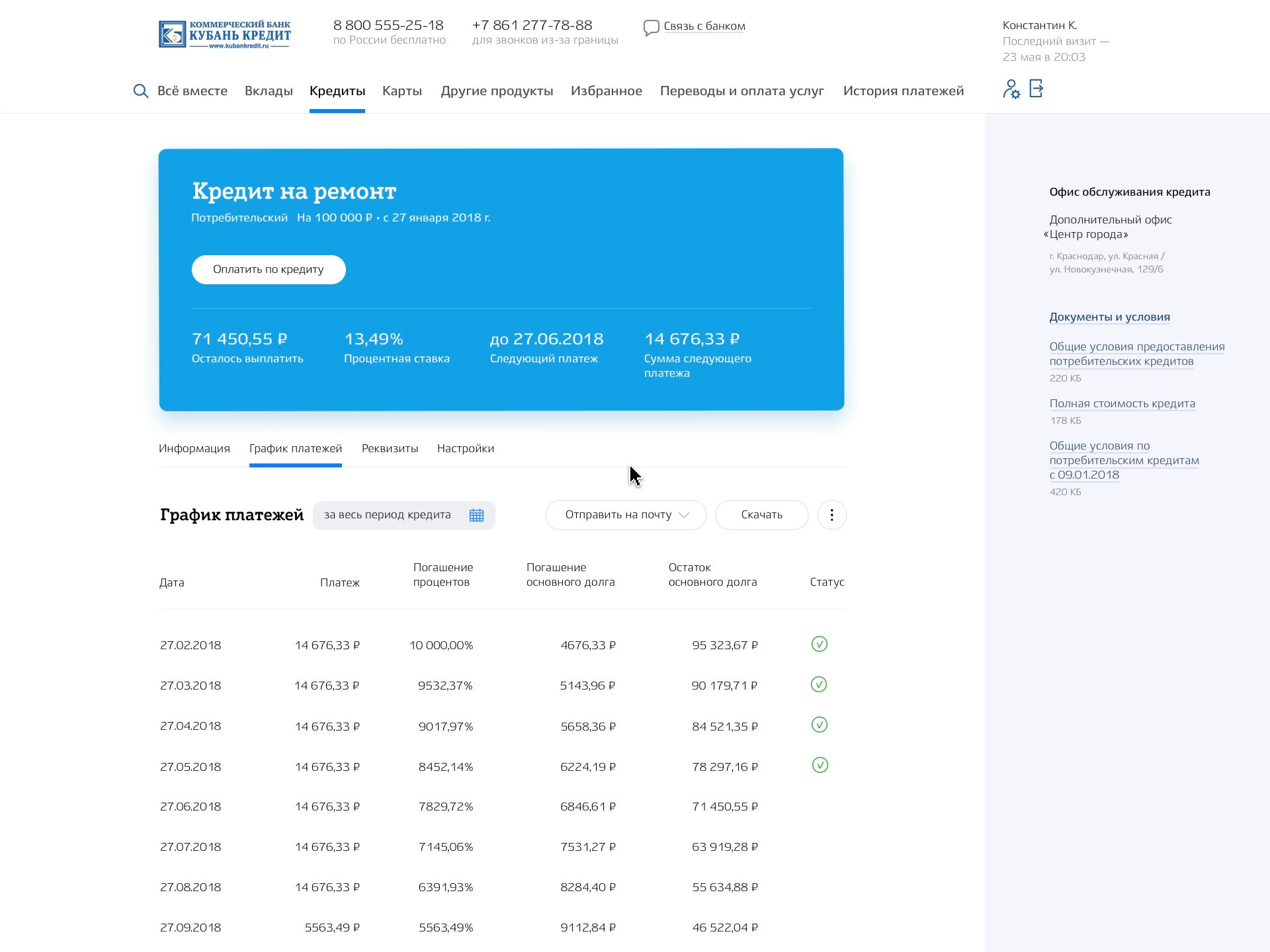The width and height of the screenshot is (1270, 952).
Task: Go to the 'Вклады' section
Action: point(269,91)
